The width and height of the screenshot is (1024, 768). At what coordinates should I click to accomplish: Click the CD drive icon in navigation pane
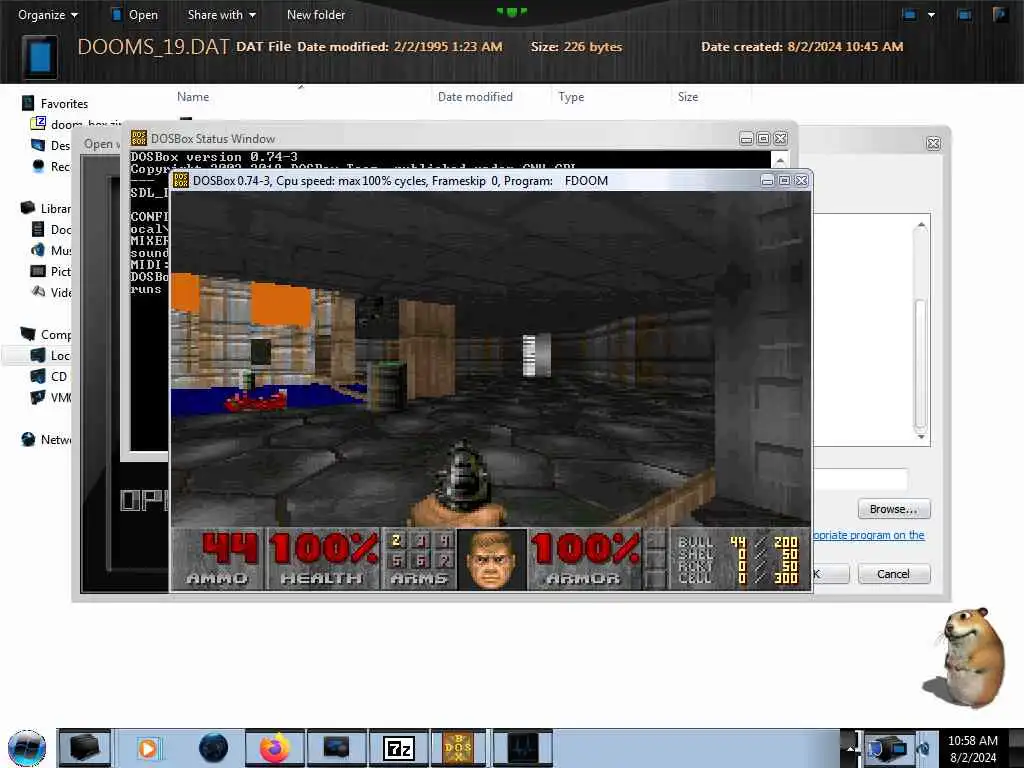[39, 376]
